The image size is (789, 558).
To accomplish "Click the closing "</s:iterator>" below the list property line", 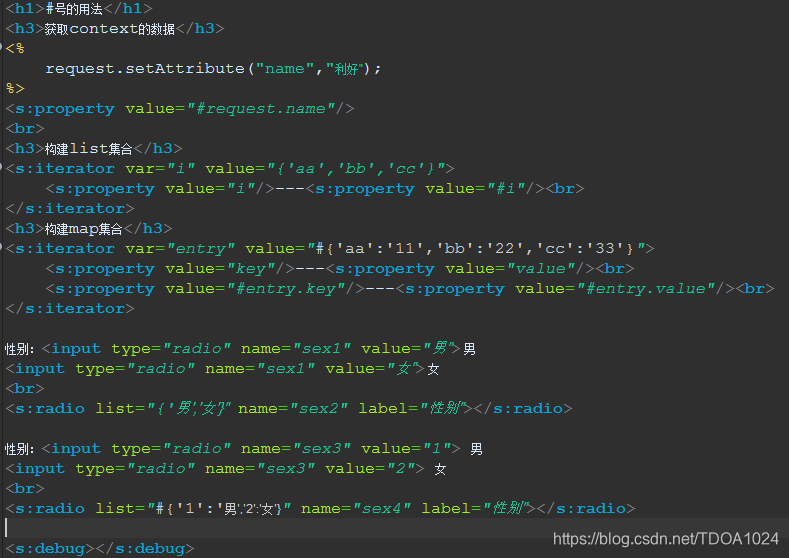I will click(x=70, y=208).
